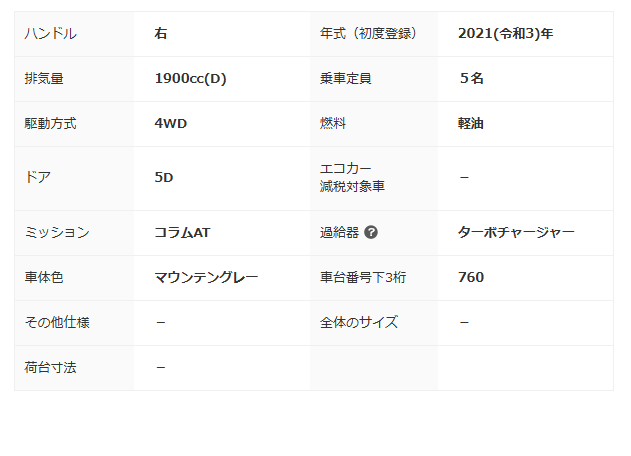The height and width of the screenshot is (456, 631).
Task: Click the chassis number value 760
Action: coord(471,277)
